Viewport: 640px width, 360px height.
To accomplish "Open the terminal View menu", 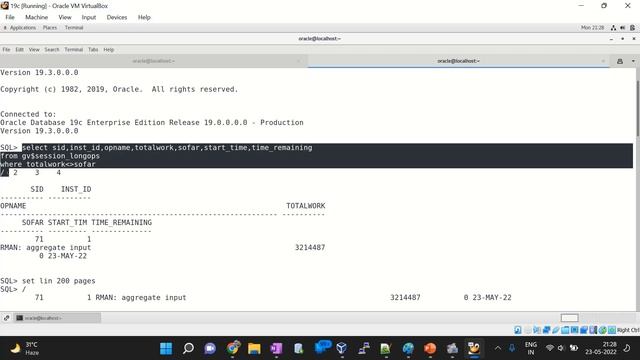I will coord(34,49).
